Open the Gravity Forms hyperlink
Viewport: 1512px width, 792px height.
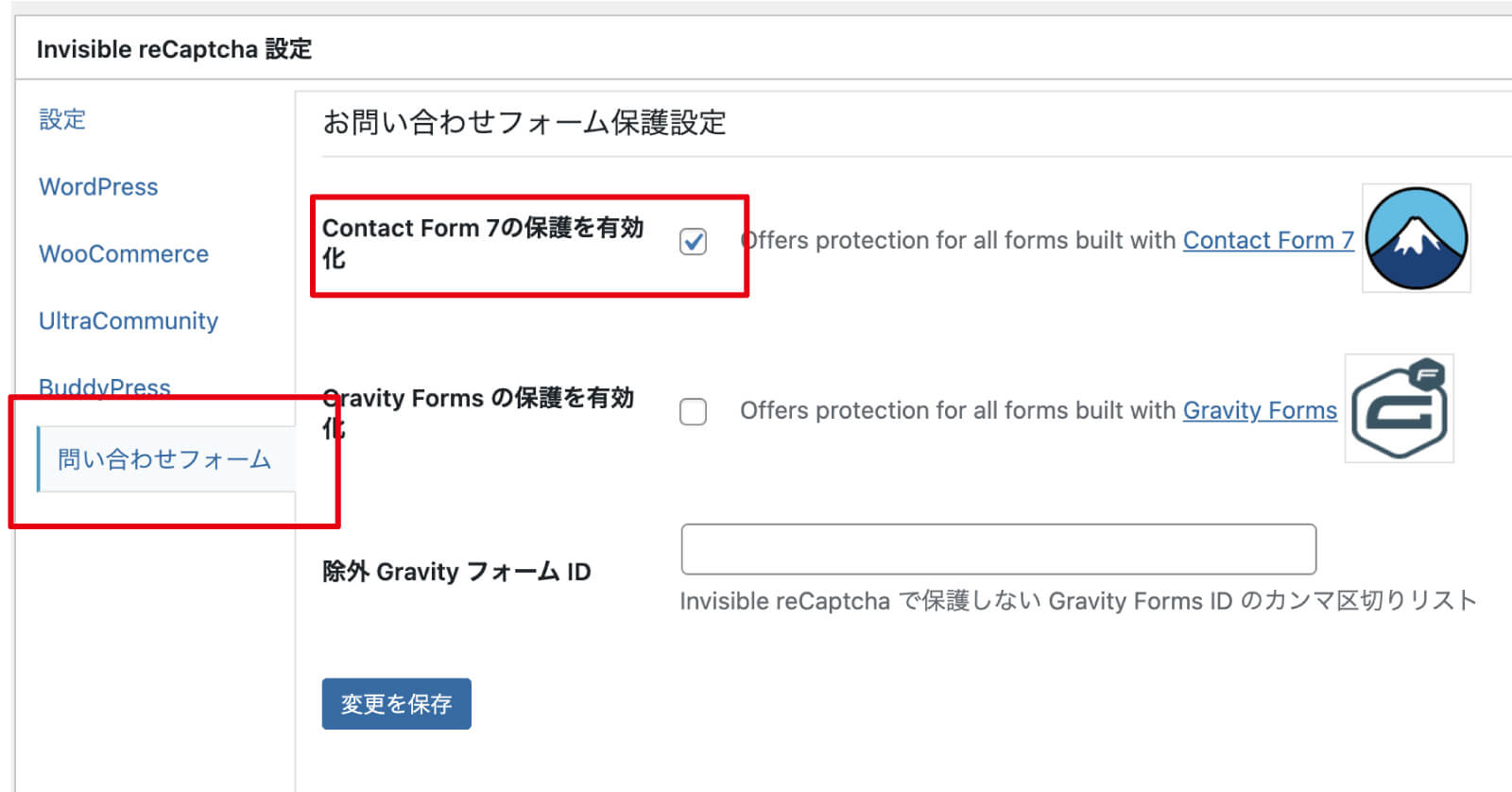(1260, 411)
